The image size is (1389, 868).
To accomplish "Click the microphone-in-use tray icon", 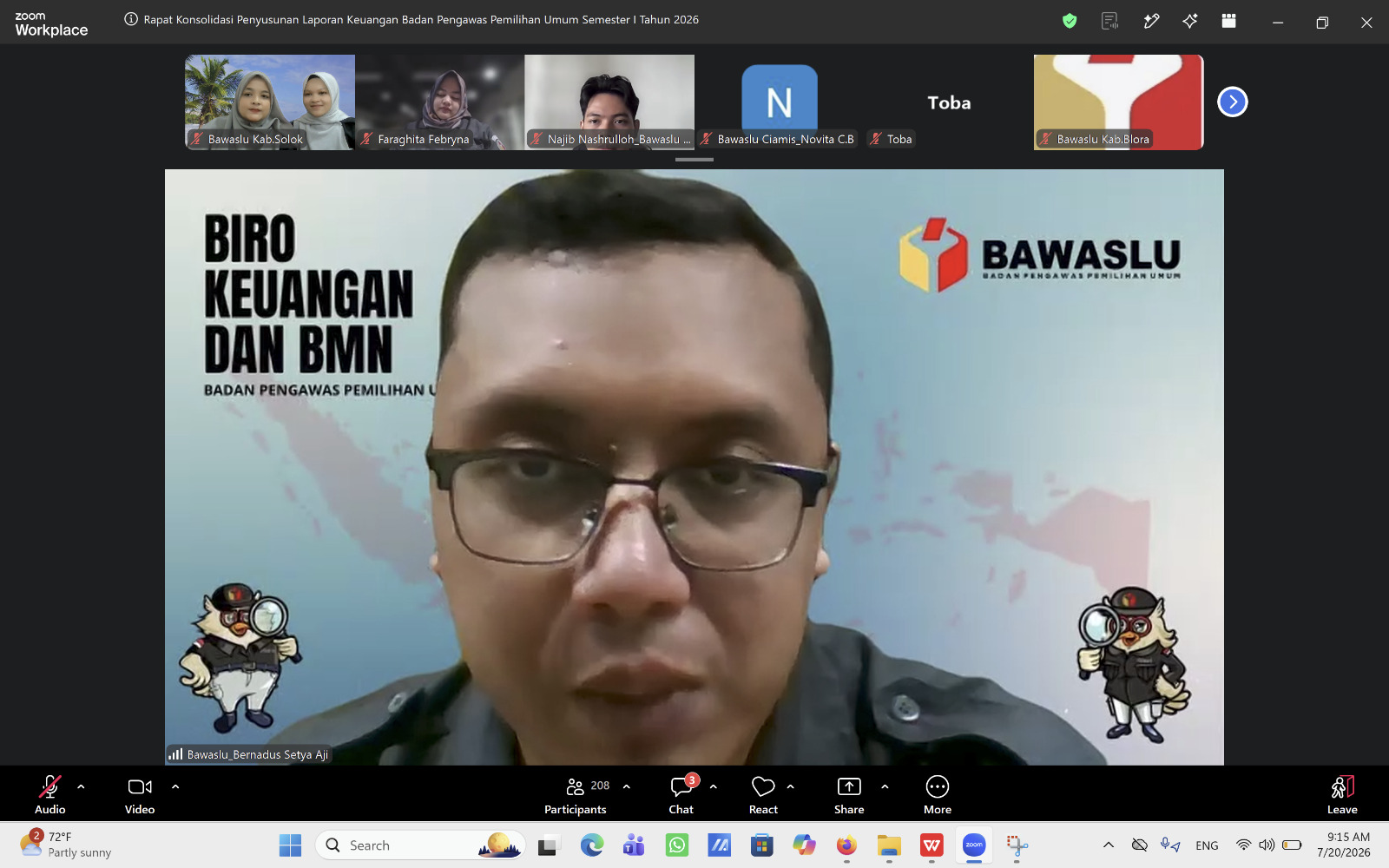I will coord(1170,845).
